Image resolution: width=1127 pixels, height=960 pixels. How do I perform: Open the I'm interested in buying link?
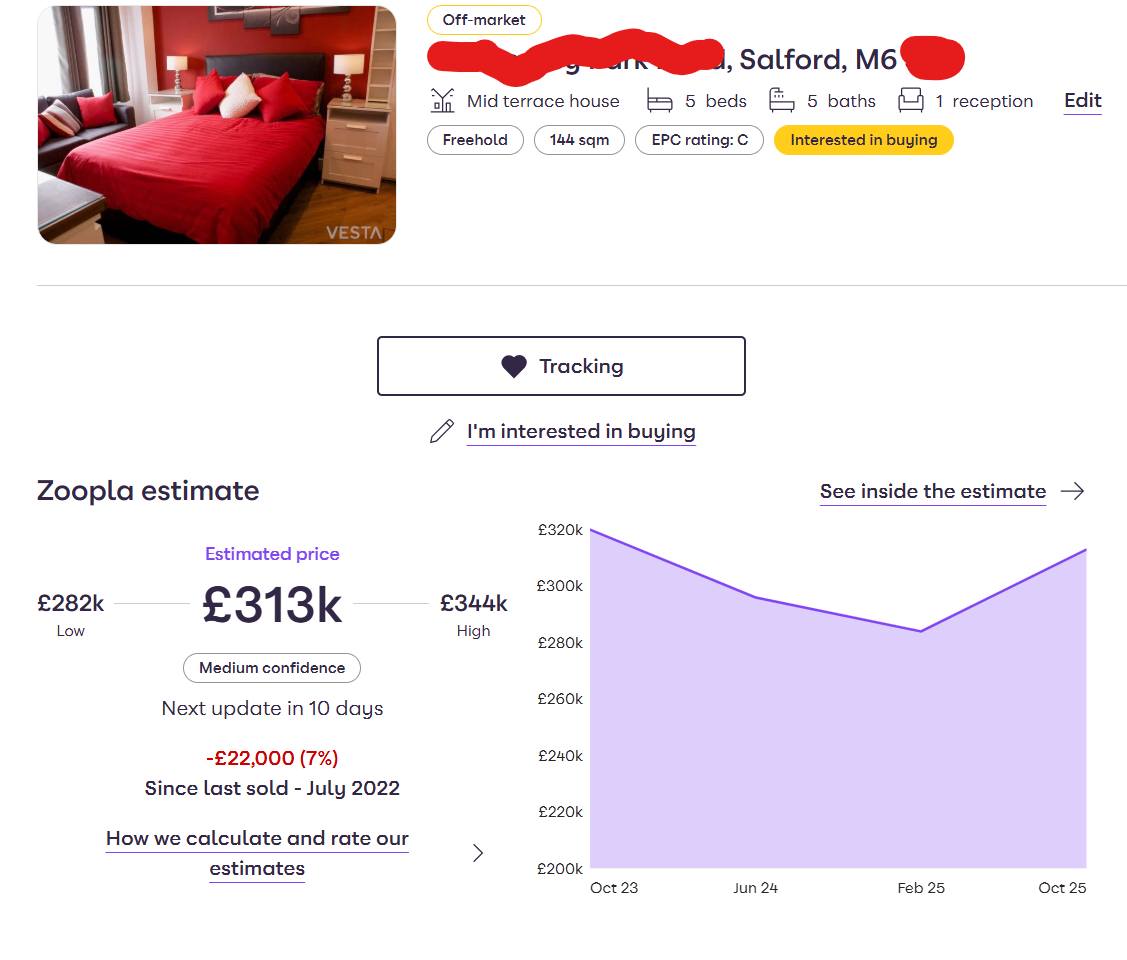581,432
